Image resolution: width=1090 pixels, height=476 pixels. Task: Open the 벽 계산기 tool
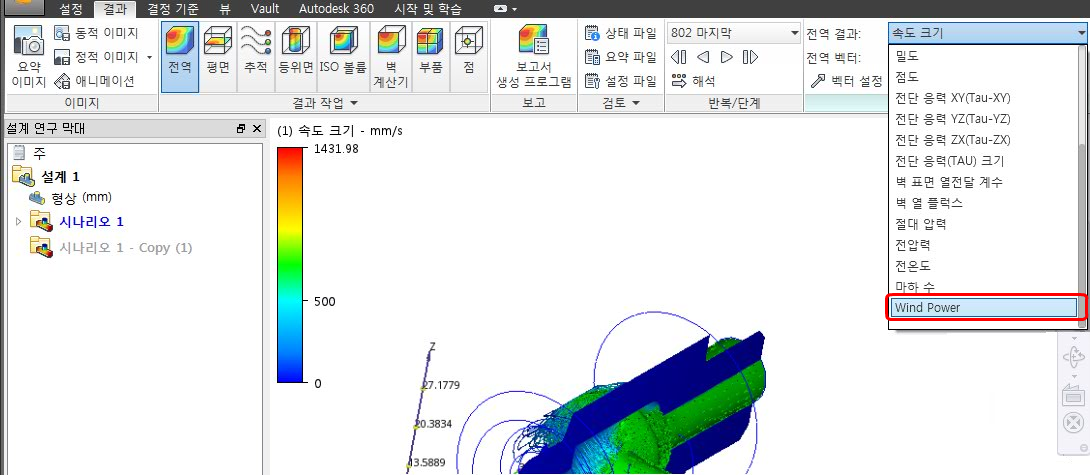(390, 56)
